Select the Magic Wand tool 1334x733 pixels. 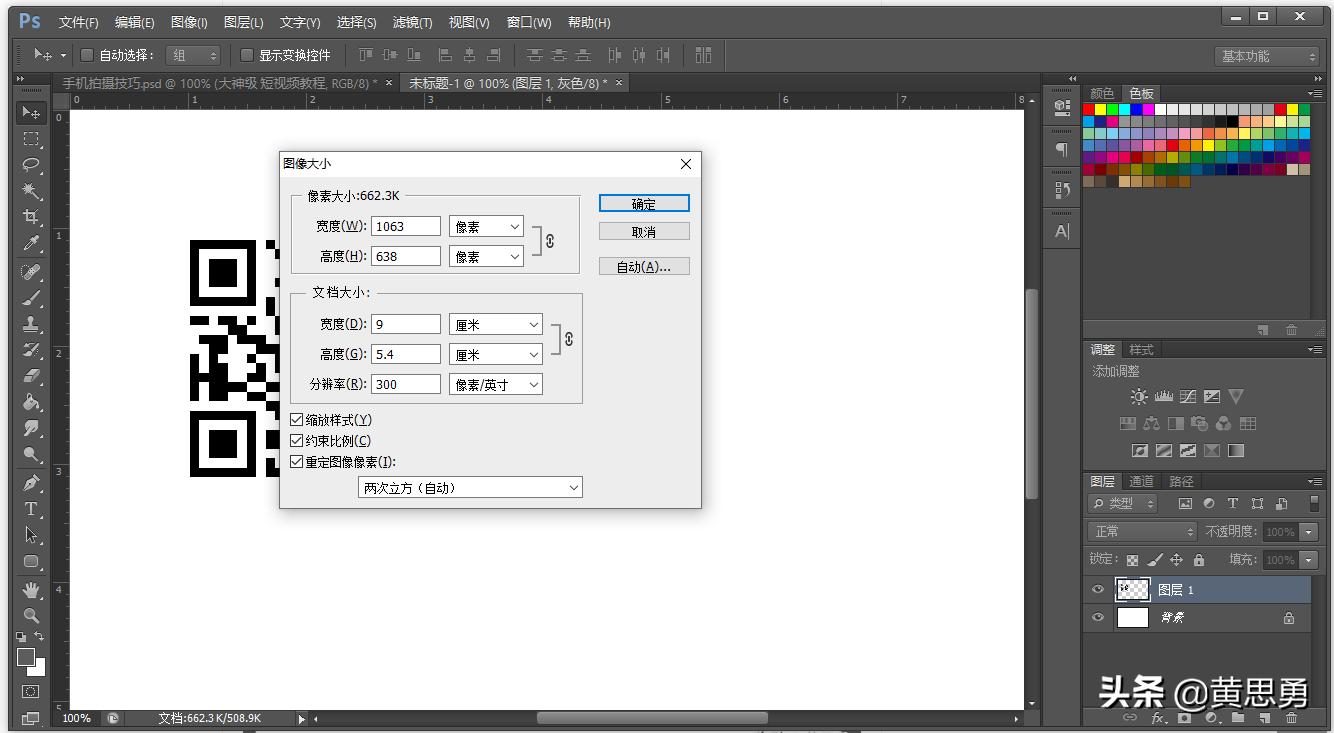pyautogui.click(x=31, y=191)
